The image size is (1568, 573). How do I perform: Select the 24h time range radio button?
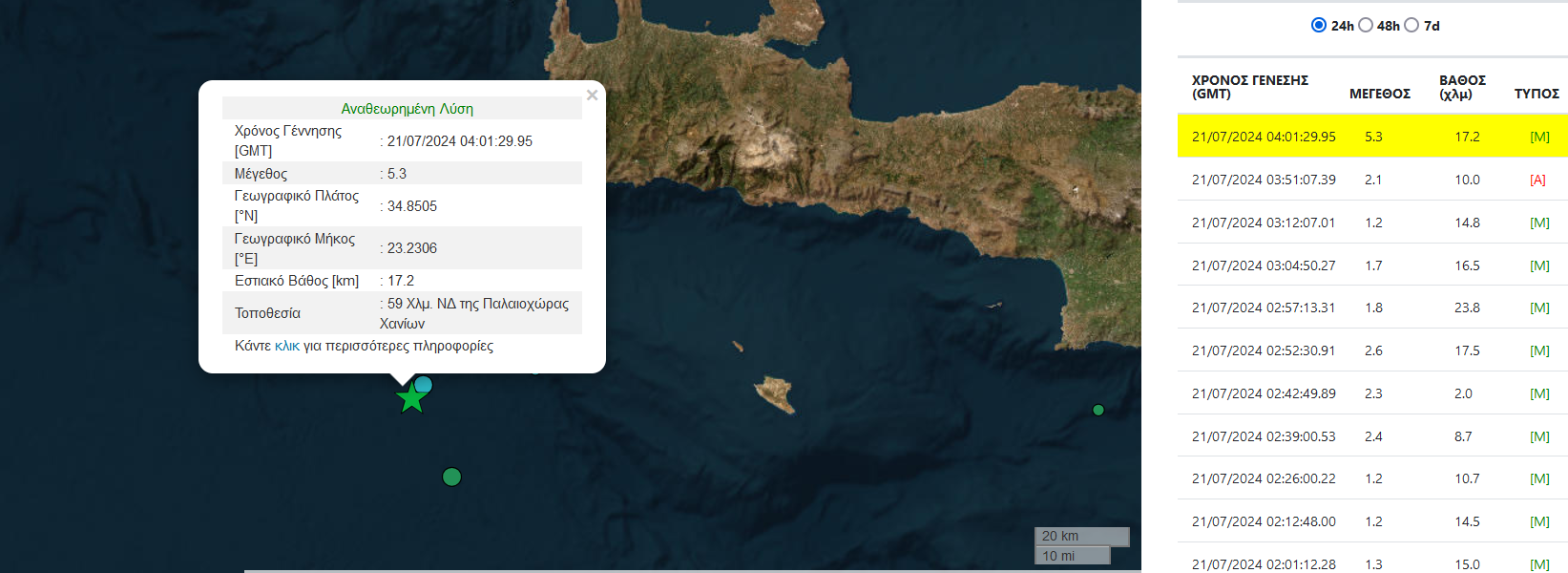click(1319, 25)
